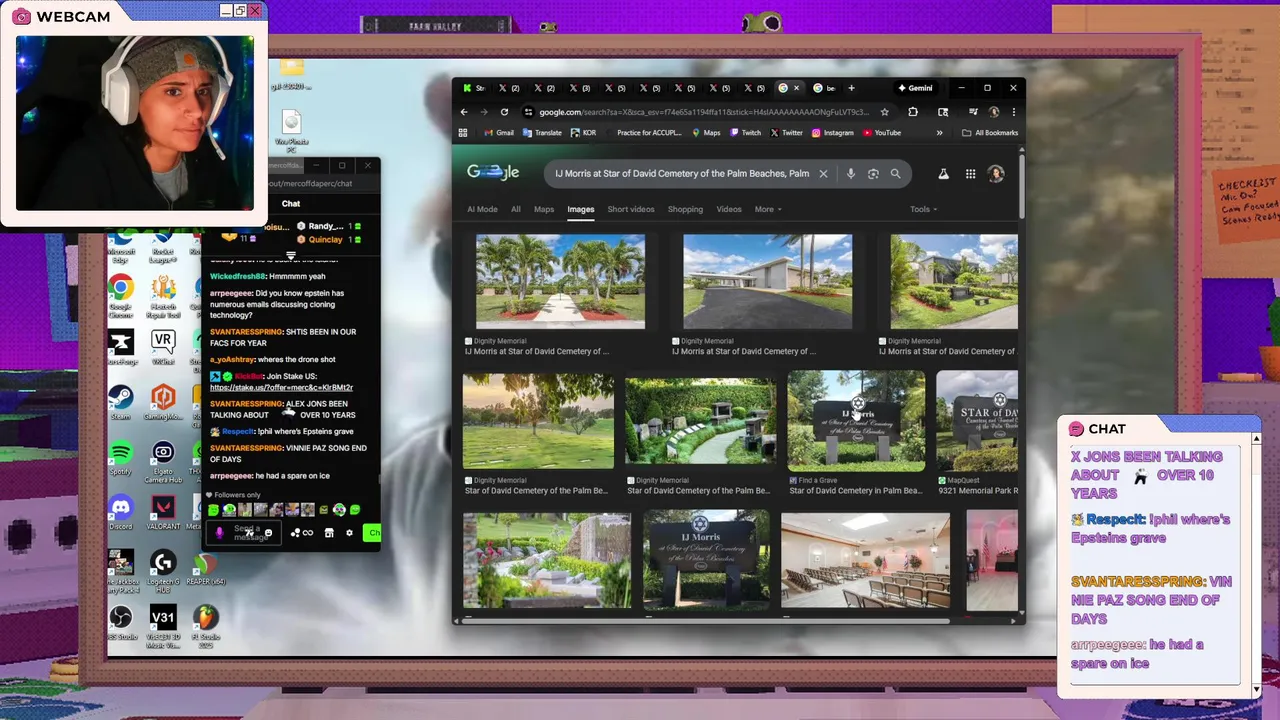Launch Spotify desktop shortcut
This screenshot has height=720, width=1280.
point(121,458)
